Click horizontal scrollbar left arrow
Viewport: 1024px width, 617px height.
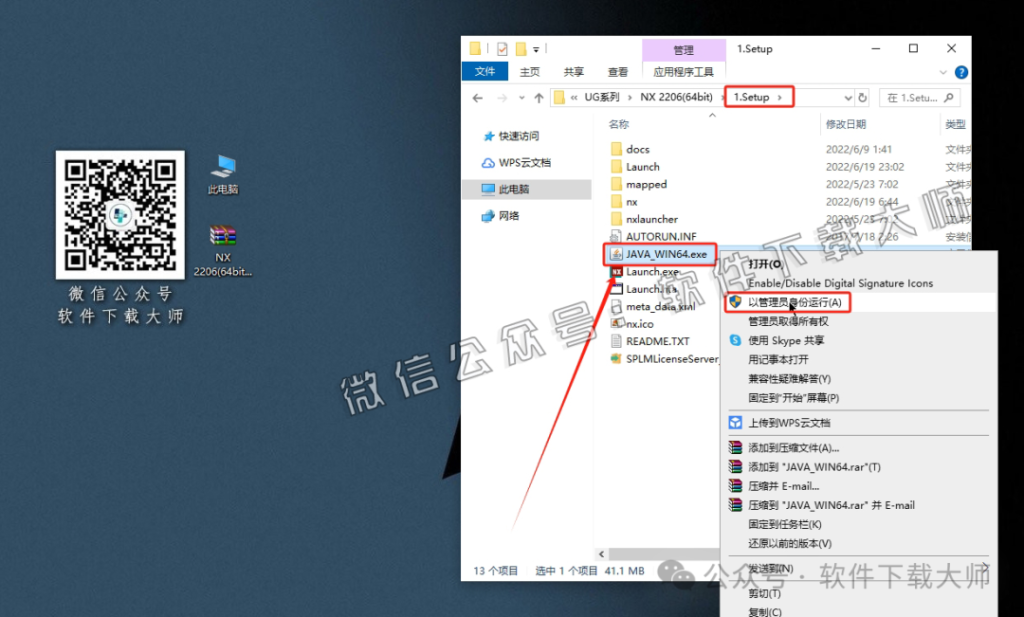pos(601,553)
